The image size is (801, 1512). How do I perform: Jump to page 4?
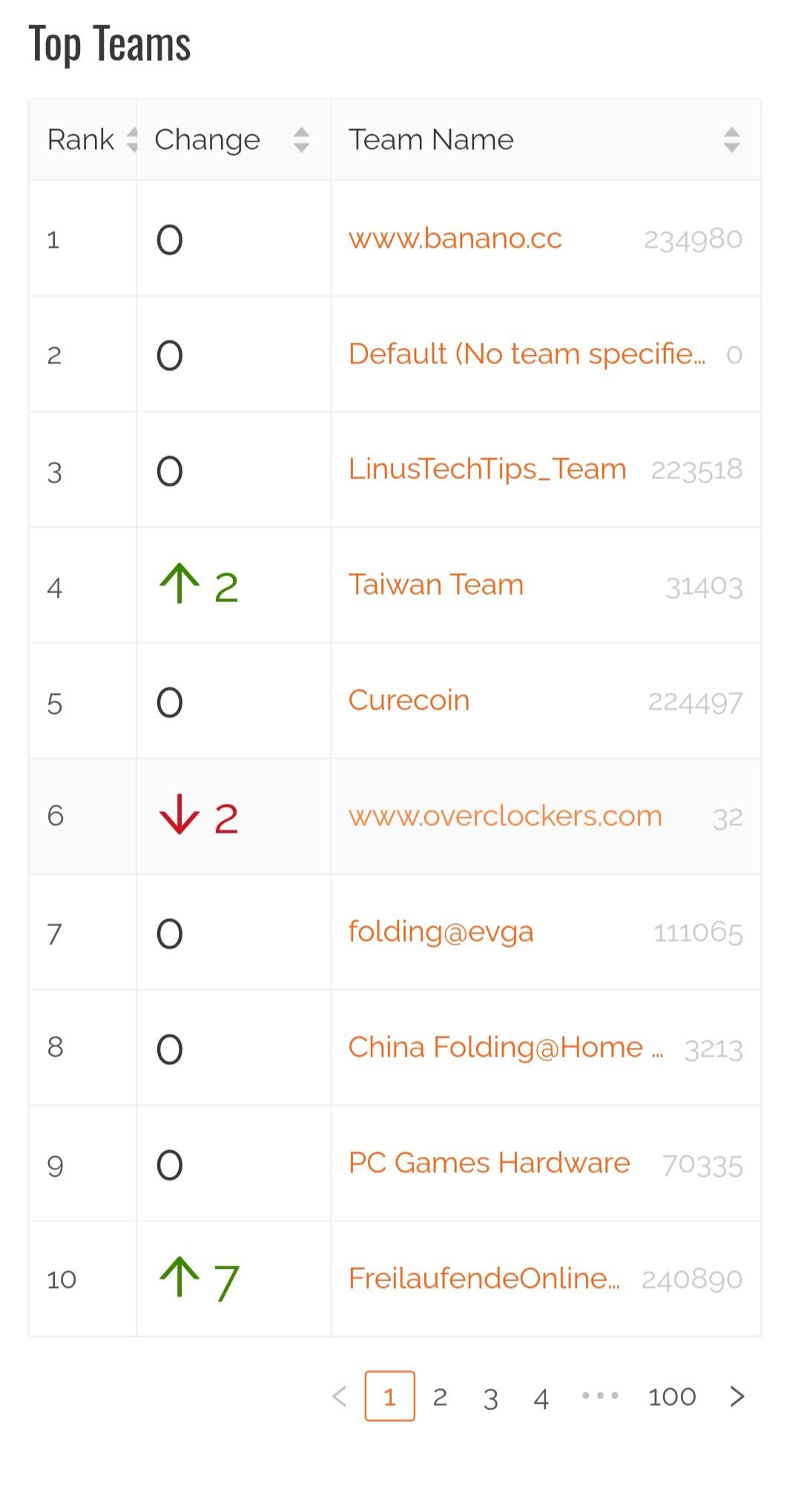pos(541,1396)
